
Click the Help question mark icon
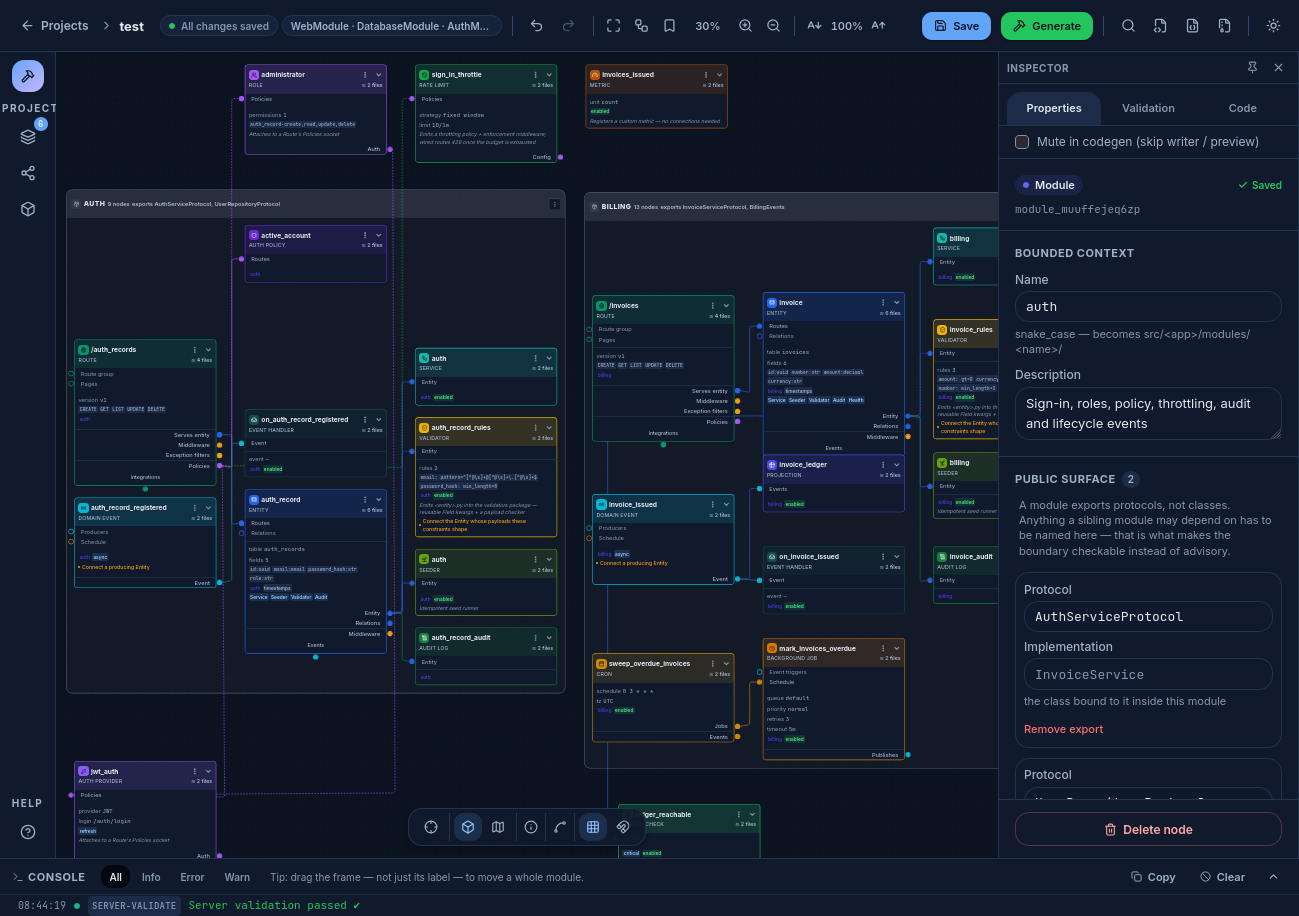pyautogui.click(x=28, y=832)
